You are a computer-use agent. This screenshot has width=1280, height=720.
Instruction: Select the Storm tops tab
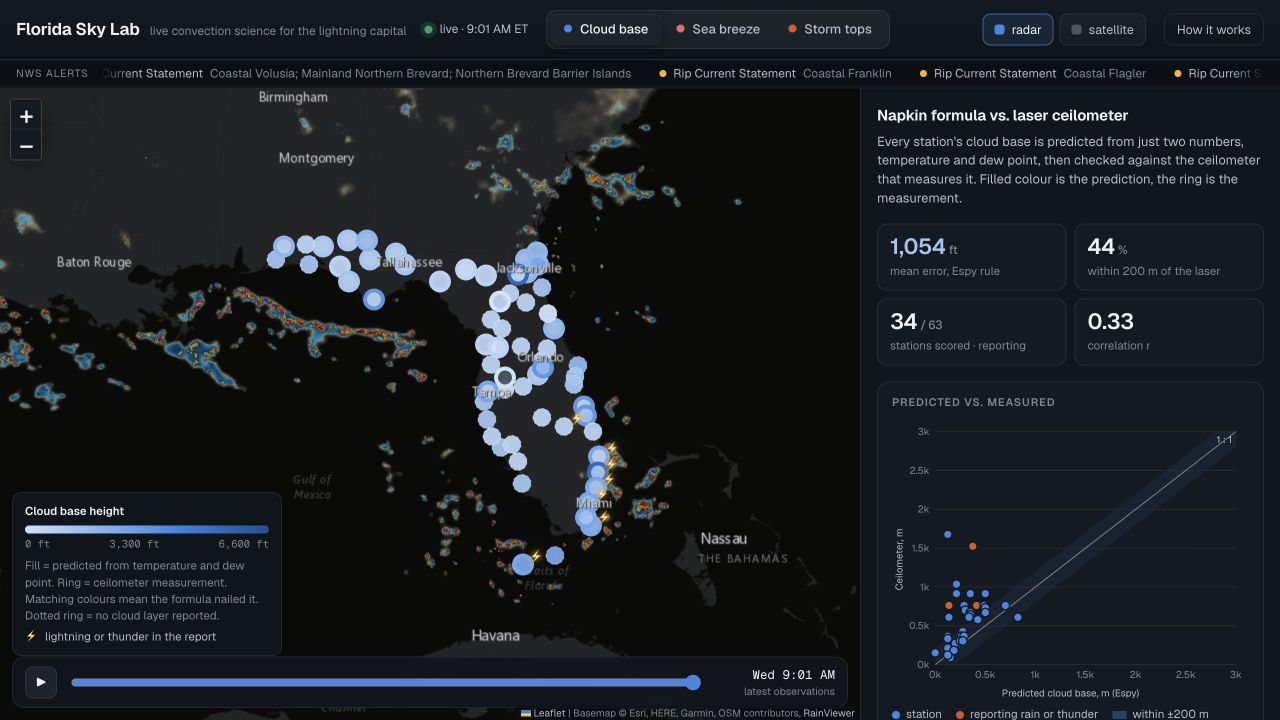pos(828,29)
